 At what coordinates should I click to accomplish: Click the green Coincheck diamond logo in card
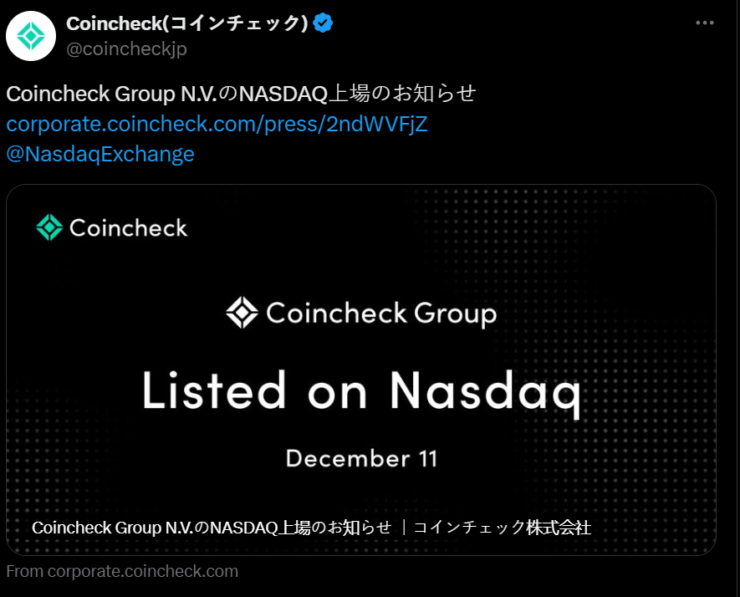[x=49, y=227]
